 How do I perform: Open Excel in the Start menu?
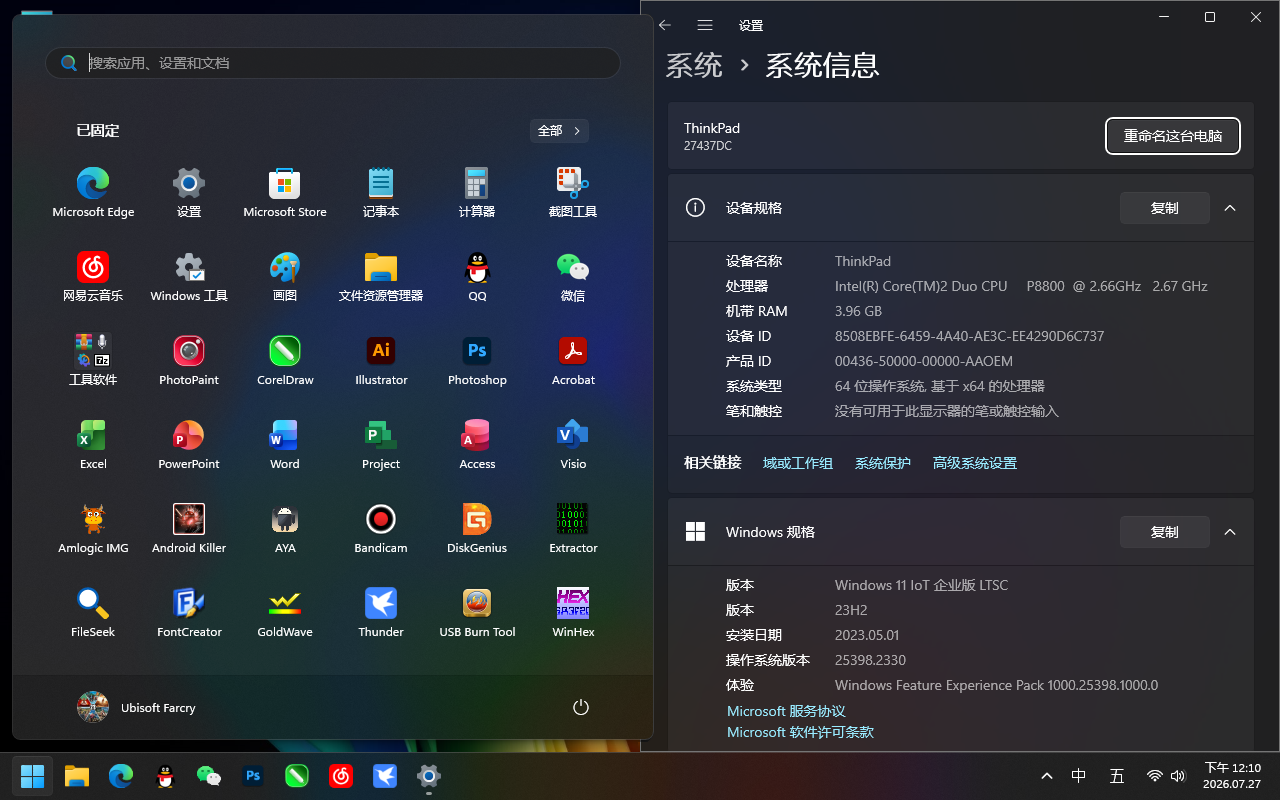tap(93, 444)
